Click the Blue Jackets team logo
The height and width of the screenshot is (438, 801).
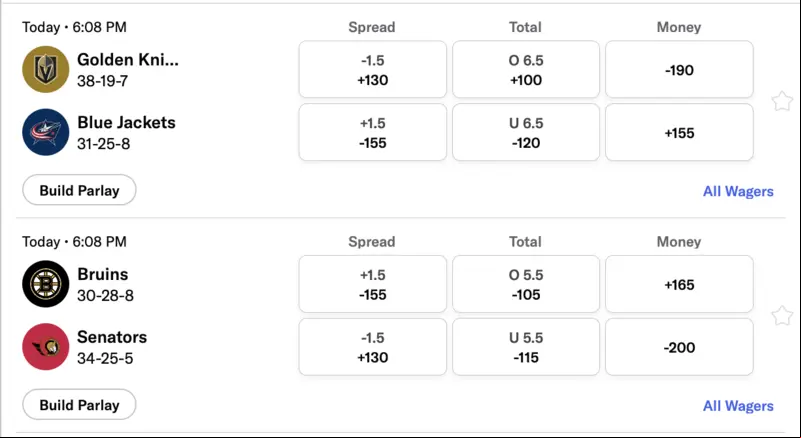[x=45, y=132]
